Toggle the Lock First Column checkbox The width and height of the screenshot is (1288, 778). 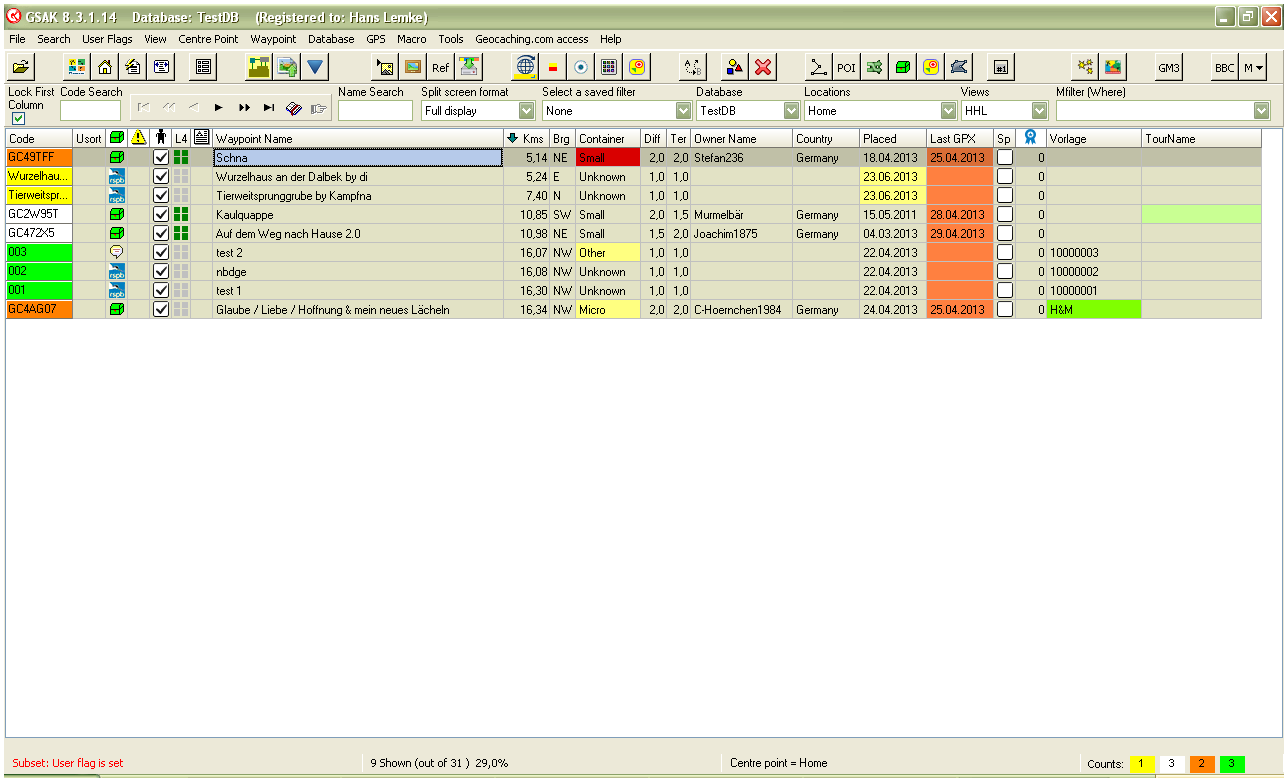(18, 118)
